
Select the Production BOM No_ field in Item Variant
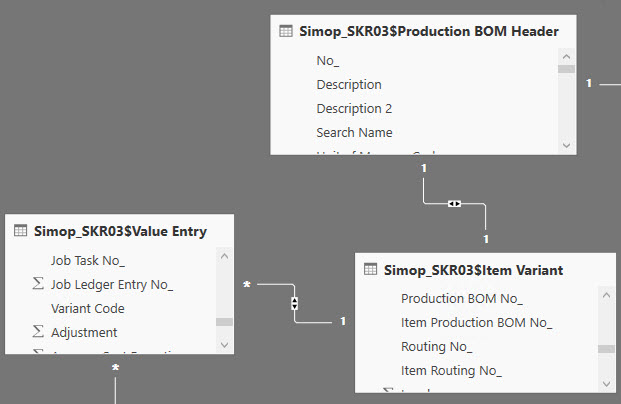click(462, 299)
